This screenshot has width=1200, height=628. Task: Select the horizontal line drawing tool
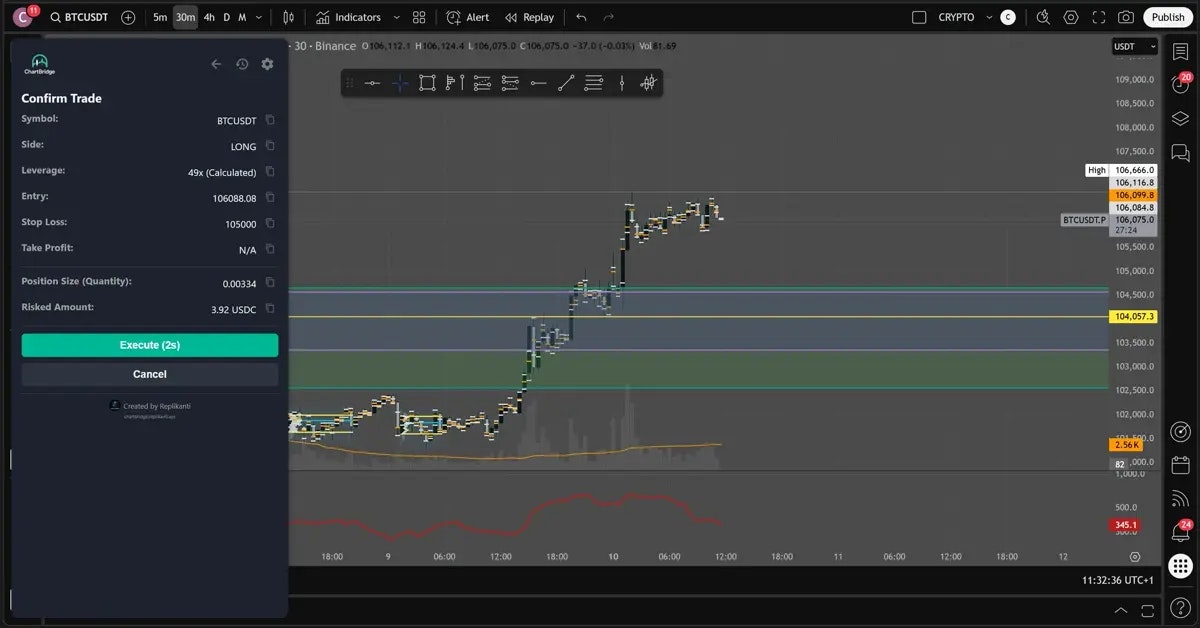(x=538, y=83)
